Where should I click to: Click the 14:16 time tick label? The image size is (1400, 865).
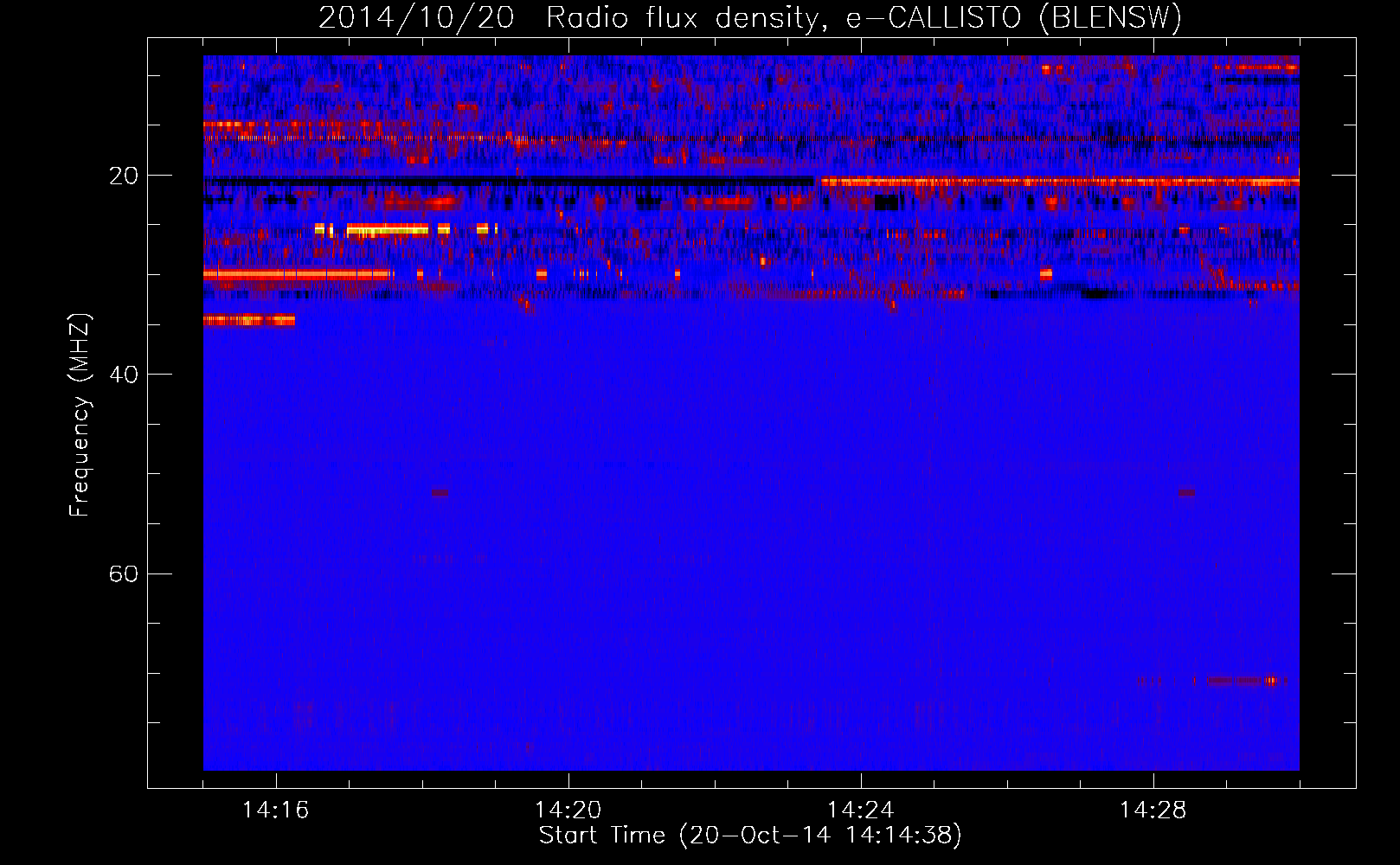[x=276, y=811]
